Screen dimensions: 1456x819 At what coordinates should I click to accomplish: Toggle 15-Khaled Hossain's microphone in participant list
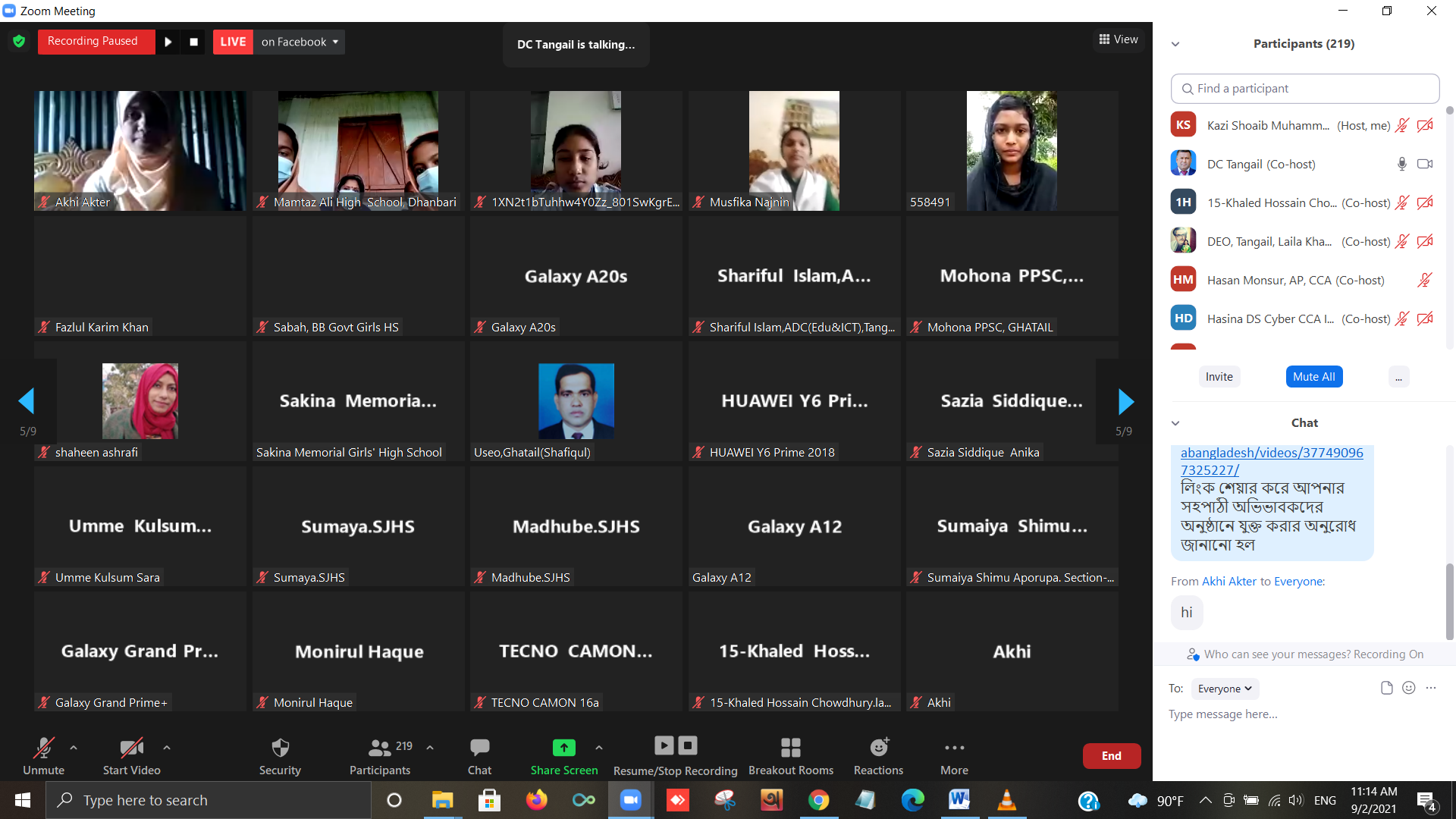click(1402, 202)
